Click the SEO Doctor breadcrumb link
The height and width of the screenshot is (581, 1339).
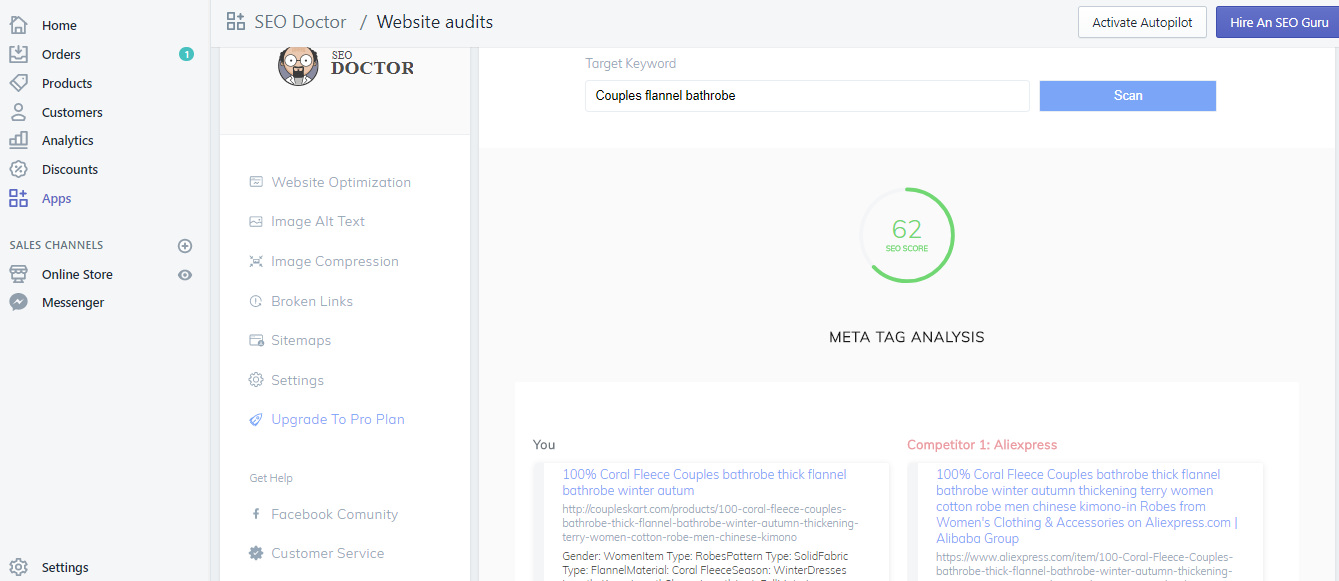(300, 21)
